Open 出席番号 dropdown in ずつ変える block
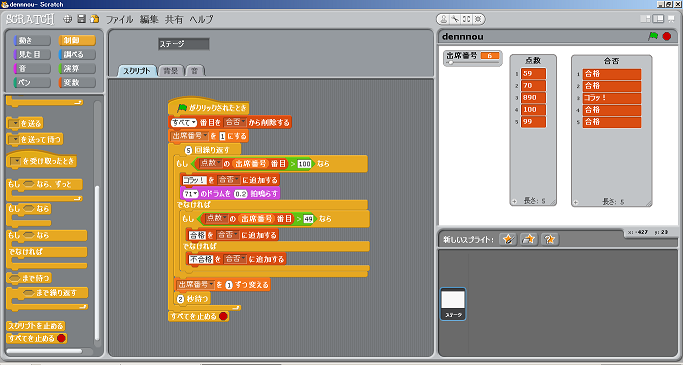The height and width of the screenshot is (365, 683). pos(196,285)
